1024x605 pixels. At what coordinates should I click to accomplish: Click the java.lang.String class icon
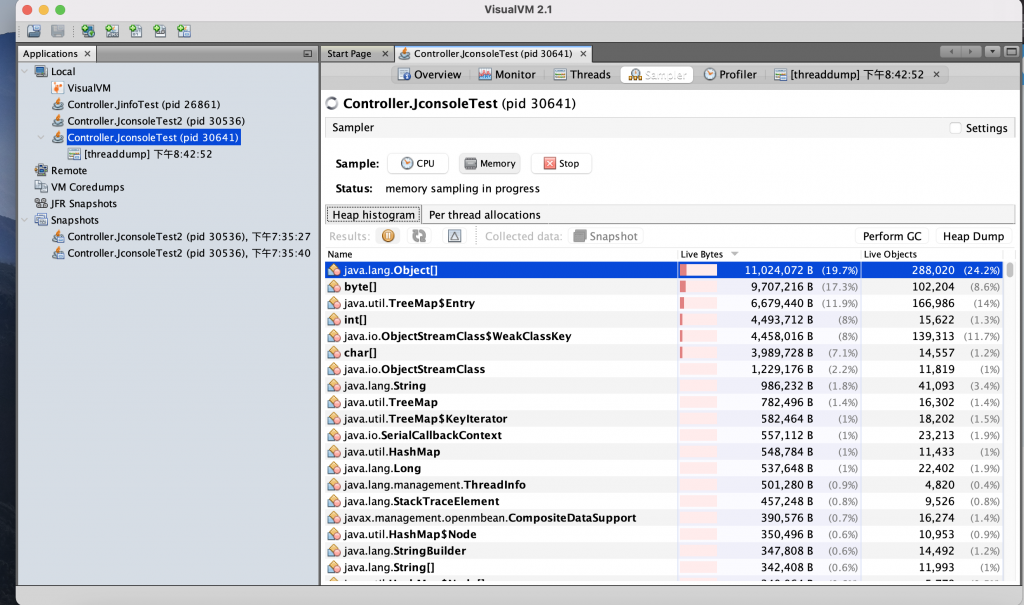(x=334, y=385)
